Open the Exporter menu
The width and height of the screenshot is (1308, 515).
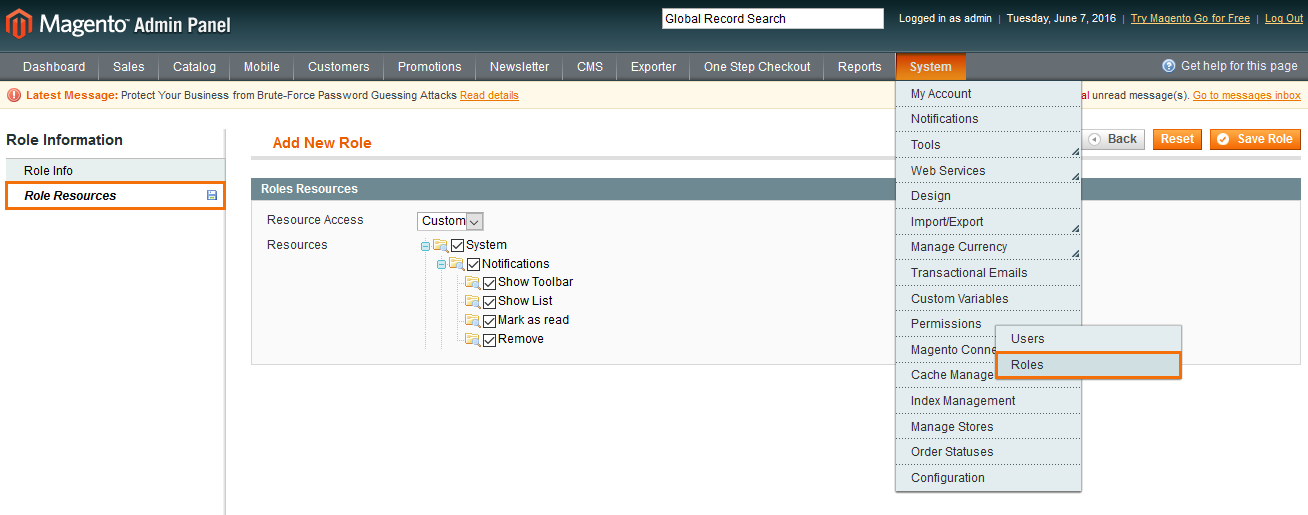[x=653, y=67]
